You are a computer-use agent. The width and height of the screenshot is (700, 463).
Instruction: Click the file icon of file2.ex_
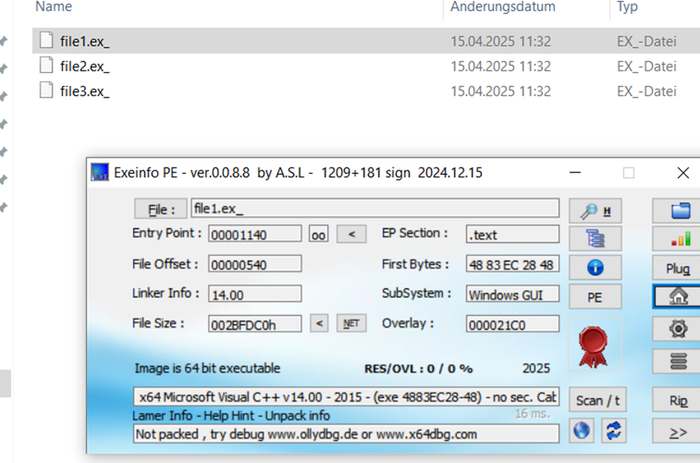pos(46,65)
